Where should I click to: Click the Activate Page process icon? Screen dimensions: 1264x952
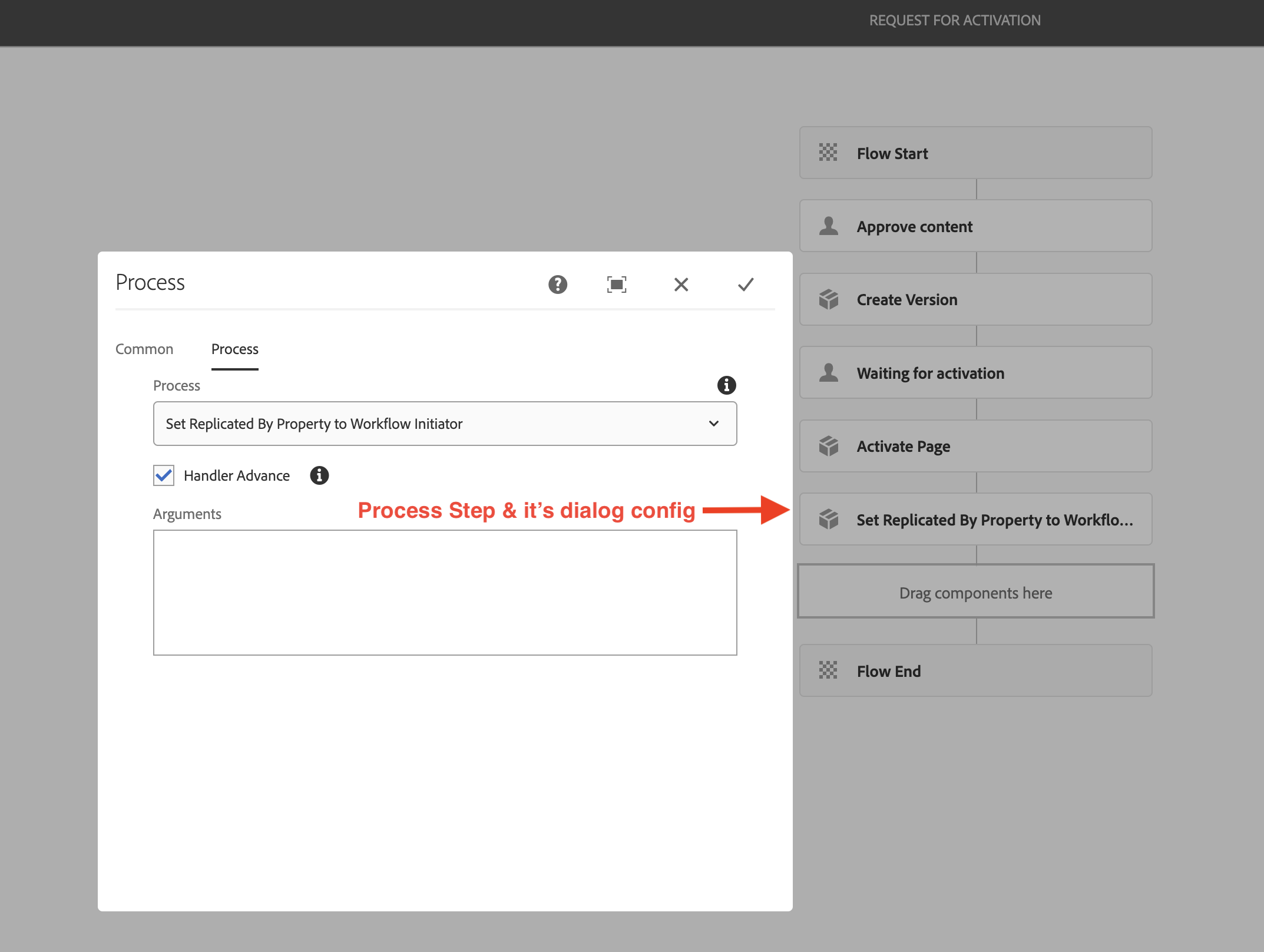pos(828,446)
